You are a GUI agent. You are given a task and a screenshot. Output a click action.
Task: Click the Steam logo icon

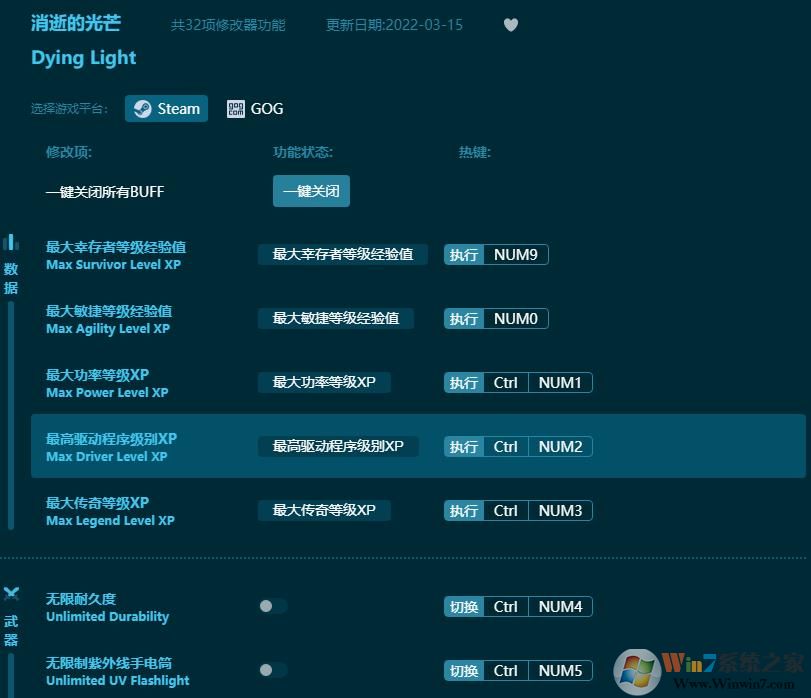click(x=142, y=109)
